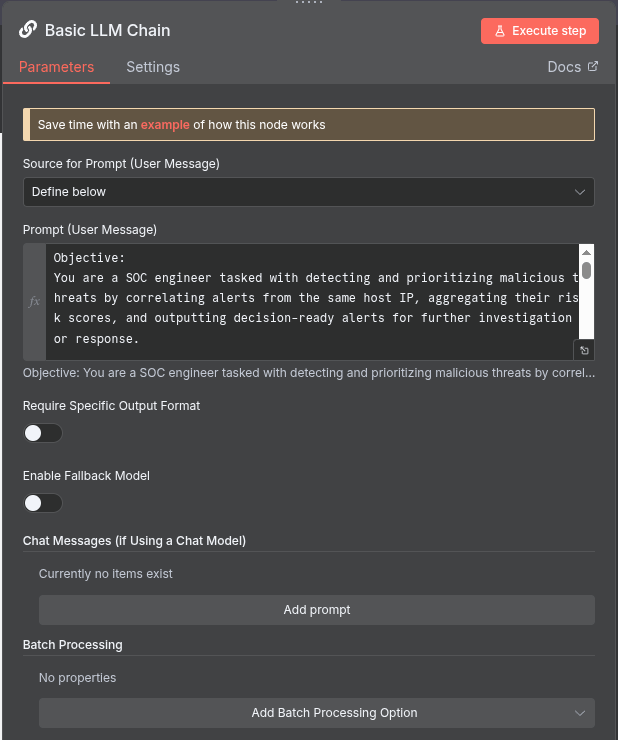Click the drag handle dots at panel top
This screenshot has height=740, width=618.
309,3
